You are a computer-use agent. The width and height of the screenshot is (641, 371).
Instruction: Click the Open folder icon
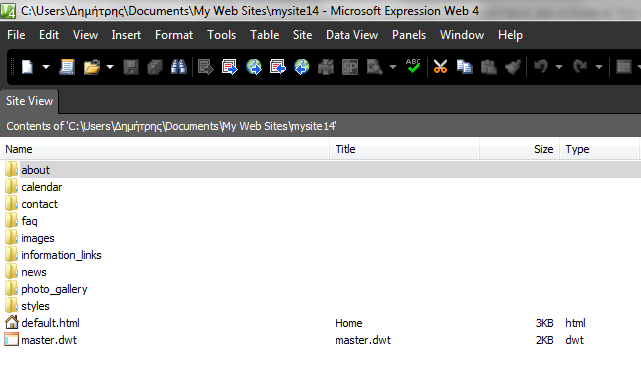pos(92,67)
